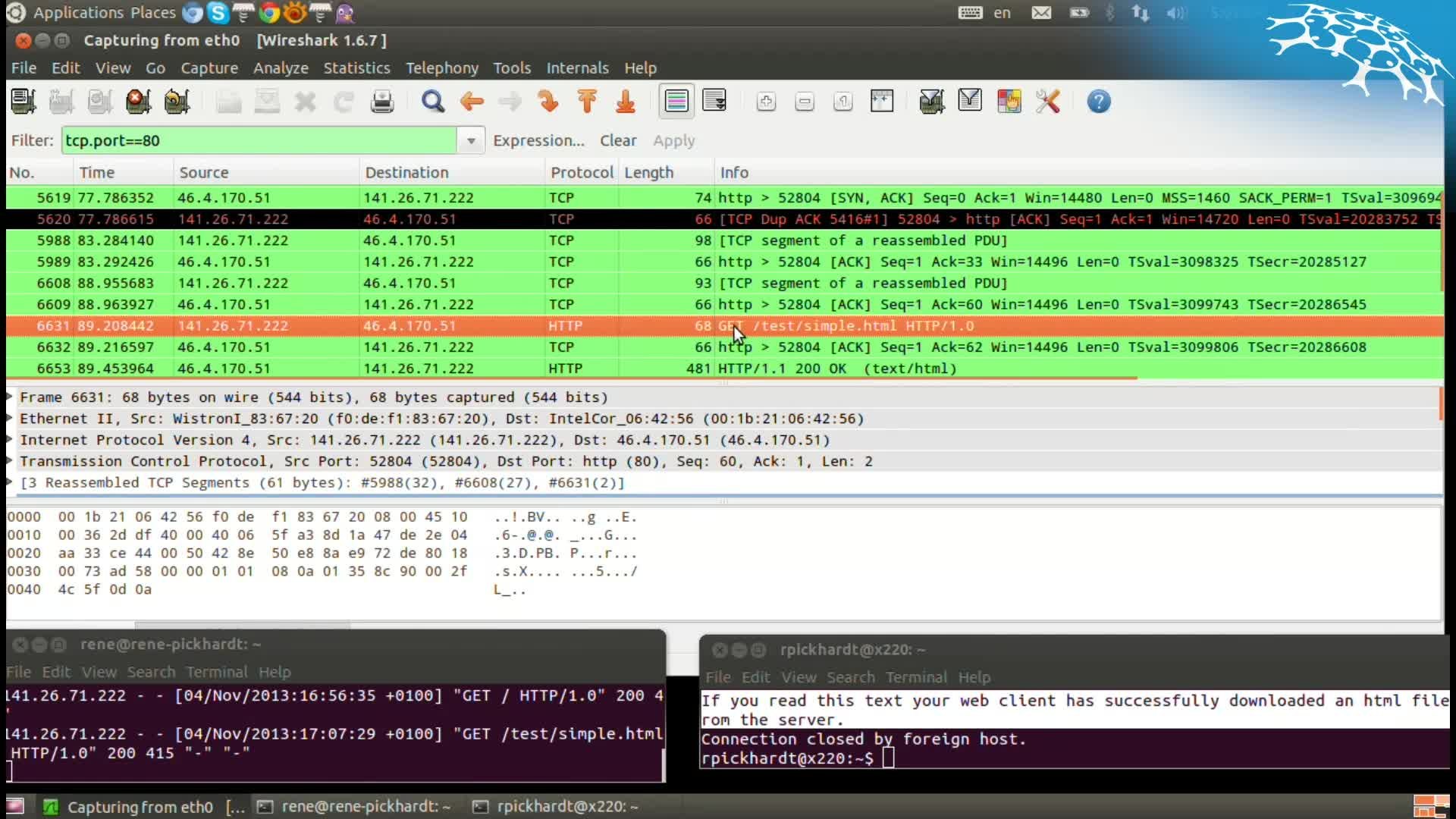
Task: Jump to the last packet
Action: pos(626,101)
